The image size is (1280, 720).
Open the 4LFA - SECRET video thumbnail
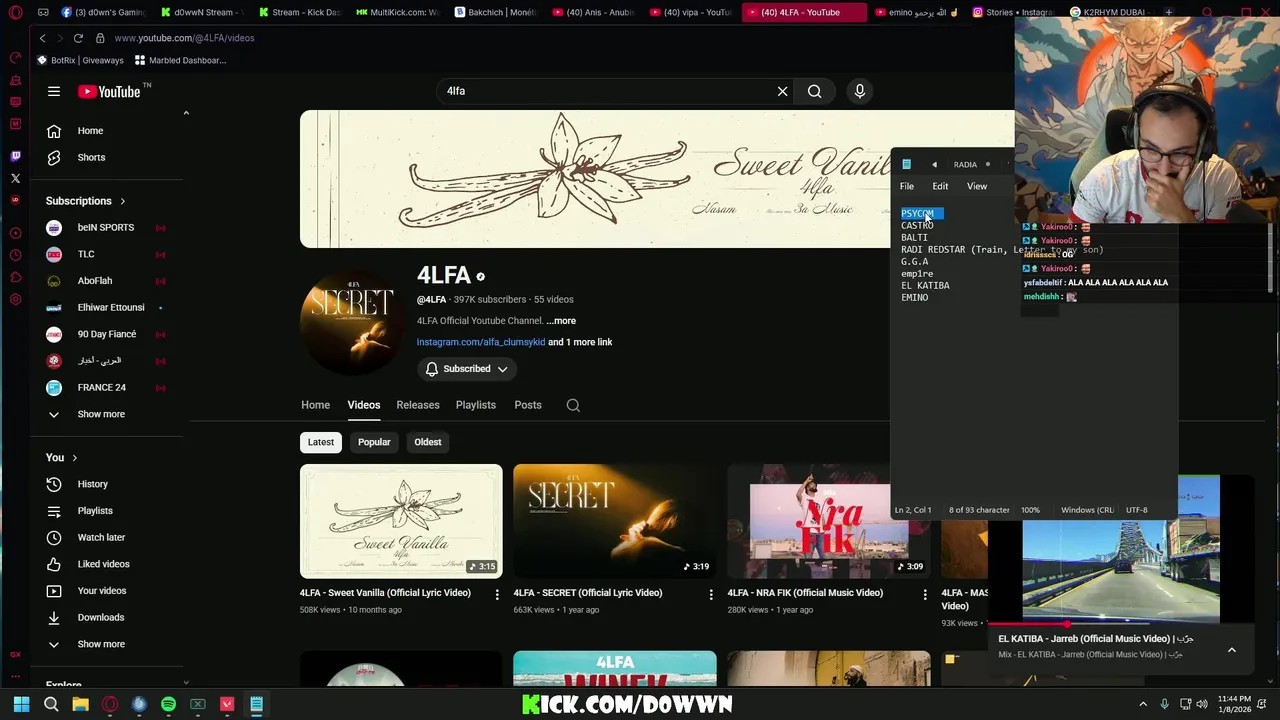pos(615,521)
